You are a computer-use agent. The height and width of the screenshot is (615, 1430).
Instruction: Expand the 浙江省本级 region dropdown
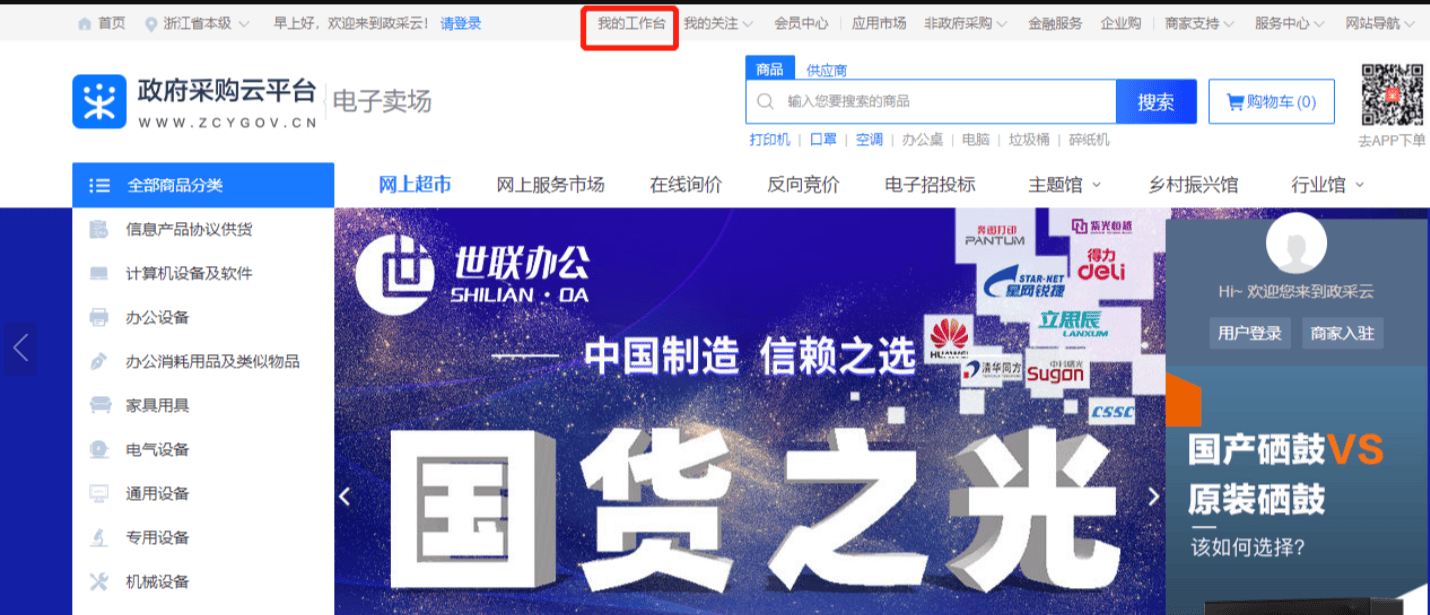click(x=244, y=24)
